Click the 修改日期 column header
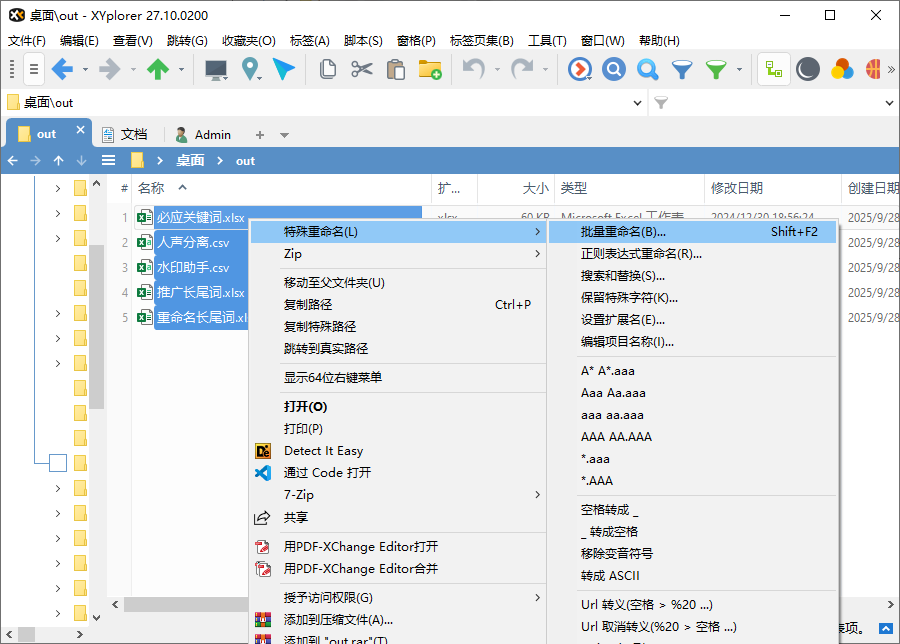The image size is (900, 644). pos(737,188)
